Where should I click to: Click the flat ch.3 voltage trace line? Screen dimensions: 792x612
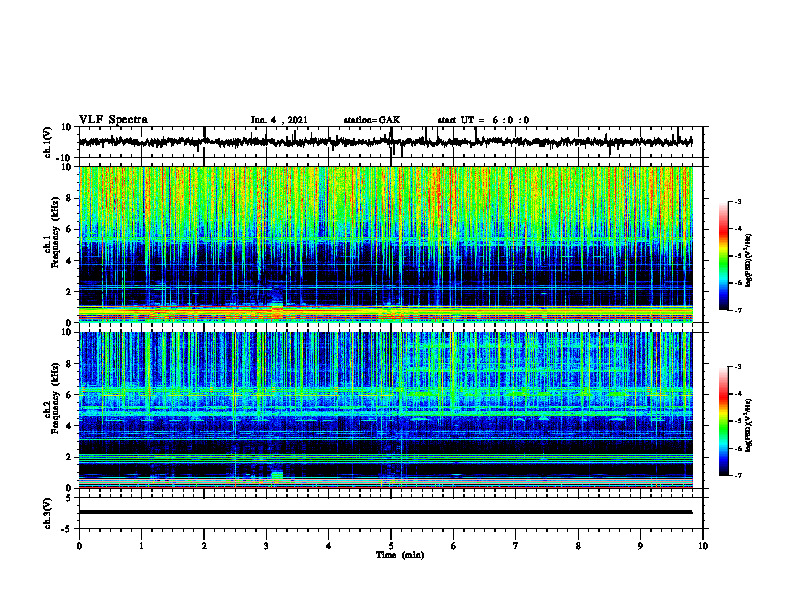click(x=385, y=512)
